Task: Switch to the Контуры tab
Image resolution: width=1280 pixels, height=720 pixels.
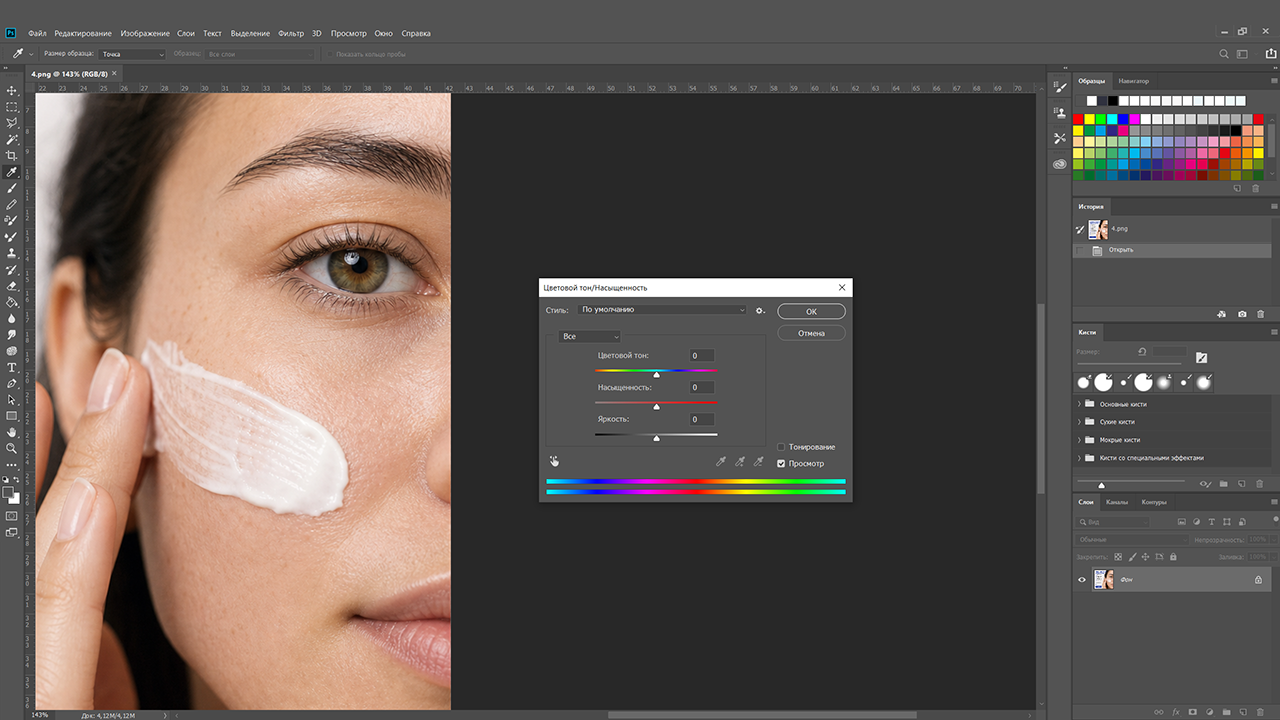Action: pos(1154,502)
